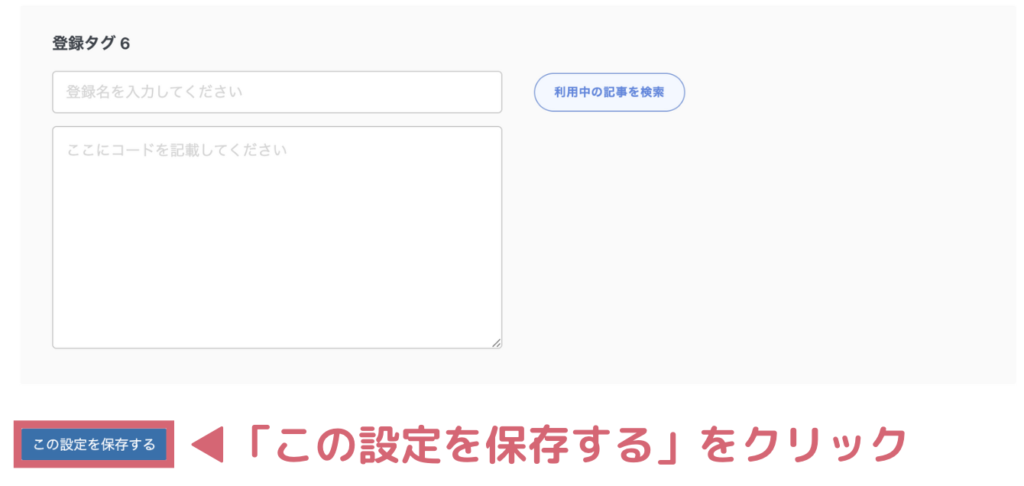Click the red arrow pointing to save button
This screenshot has width=1024, height=486.
207,446
